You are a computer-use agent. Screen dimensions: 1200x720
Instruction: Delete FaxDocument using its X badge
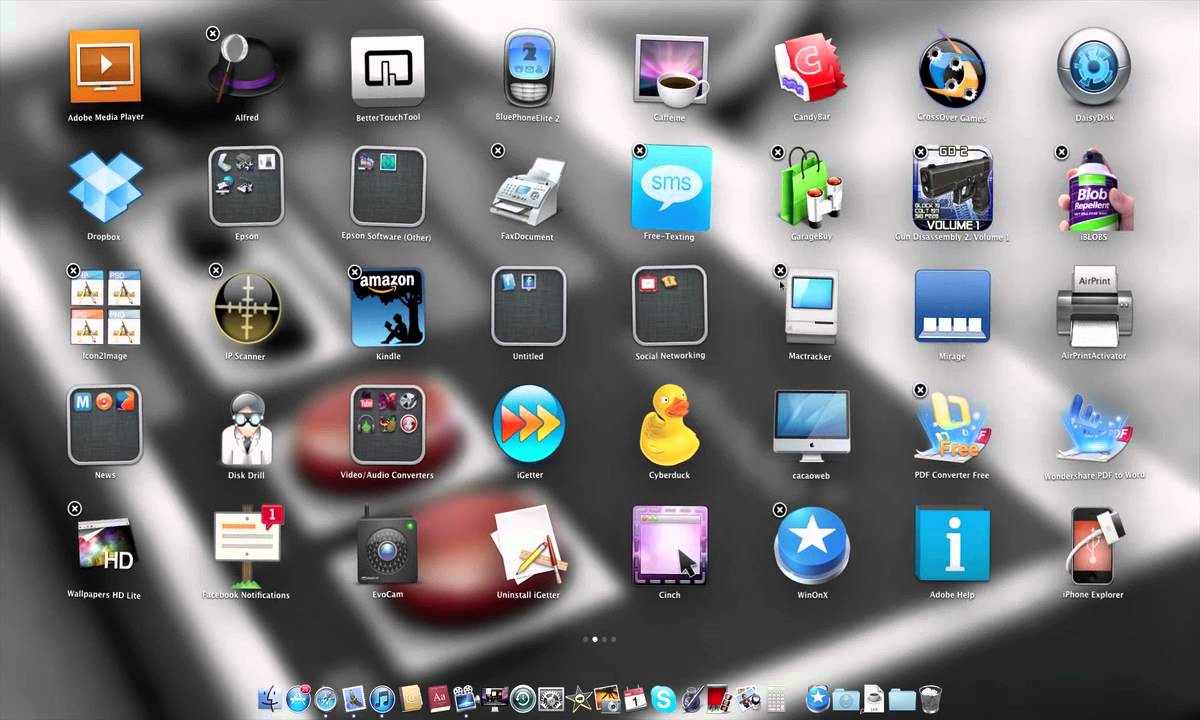pos(498,151)
